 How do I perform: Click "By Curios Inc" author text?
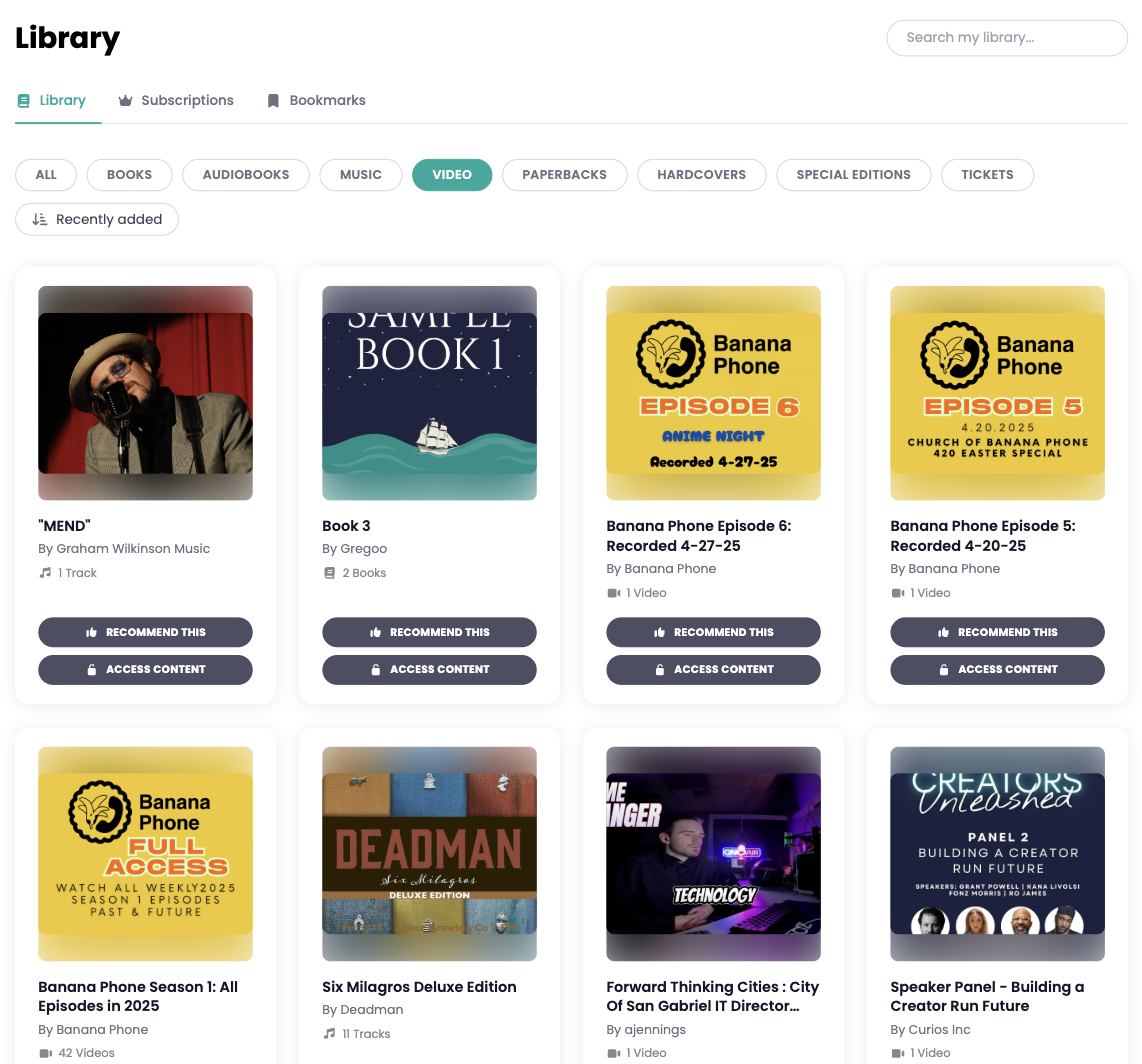(930, 1030)
